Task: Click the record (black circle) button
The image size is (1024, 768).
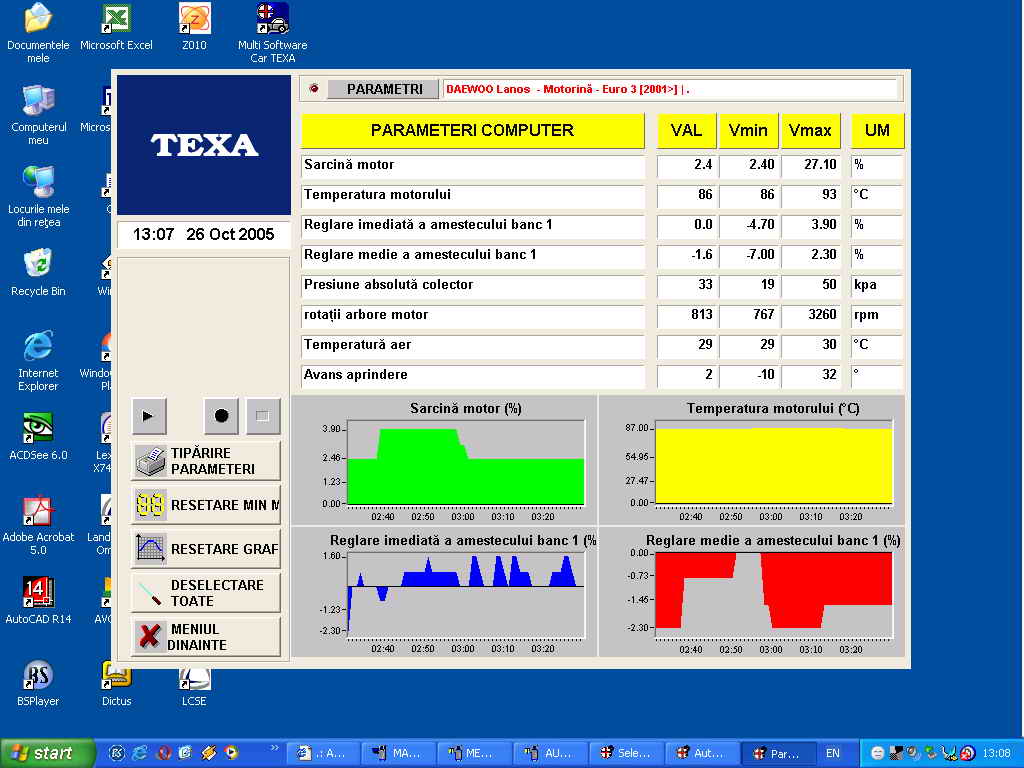Action: pyautogui.click(x=221, y=416)
